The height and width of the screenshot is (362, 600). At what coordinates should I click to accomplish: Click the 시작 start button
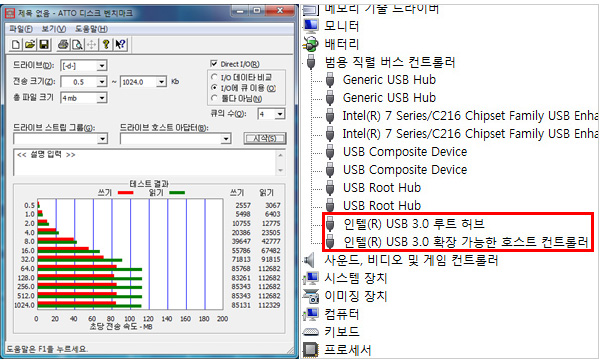point(265,139)
